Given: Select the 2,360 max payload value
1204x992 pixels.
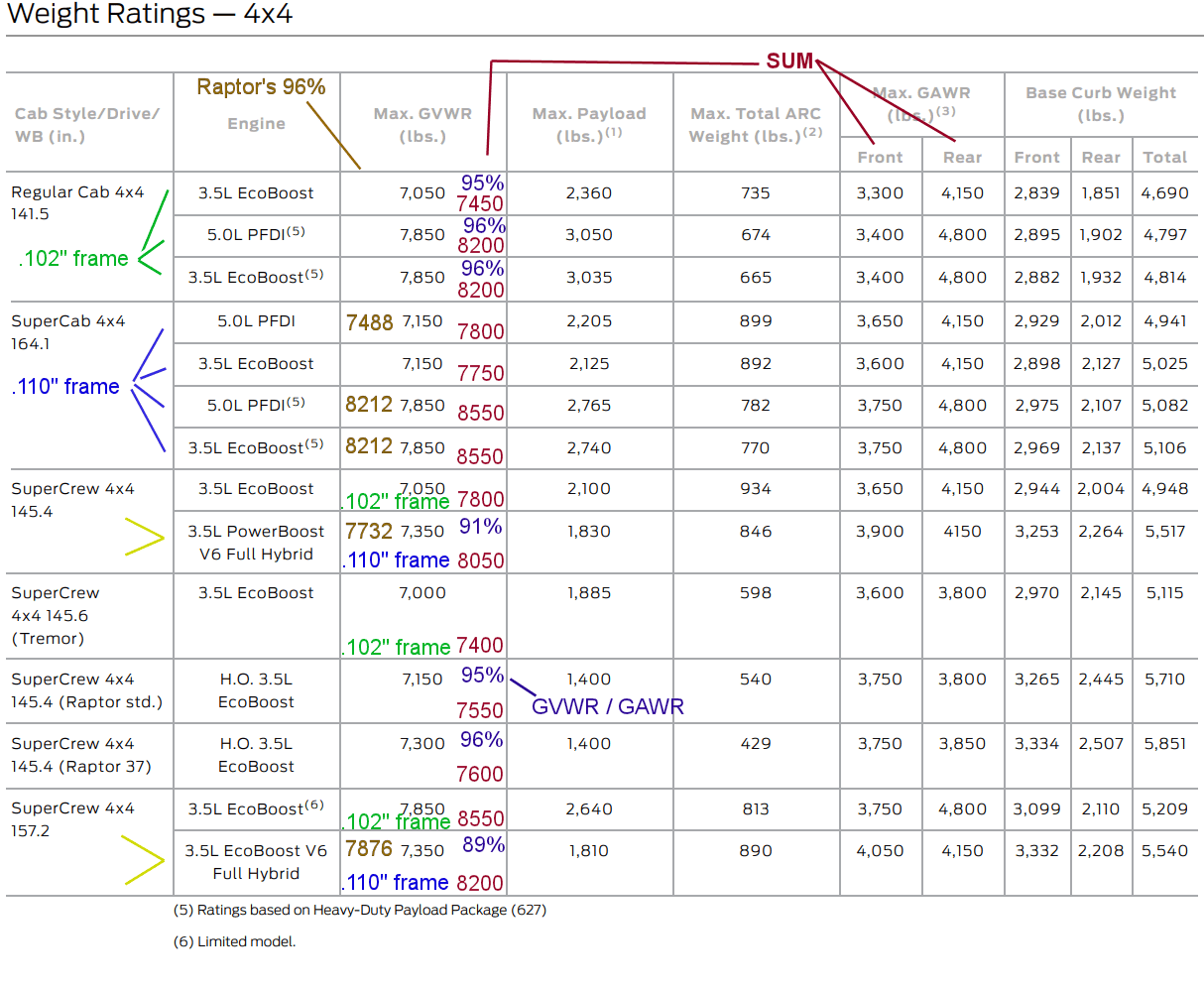Looking at the screenshot, I should pos(589,193).
